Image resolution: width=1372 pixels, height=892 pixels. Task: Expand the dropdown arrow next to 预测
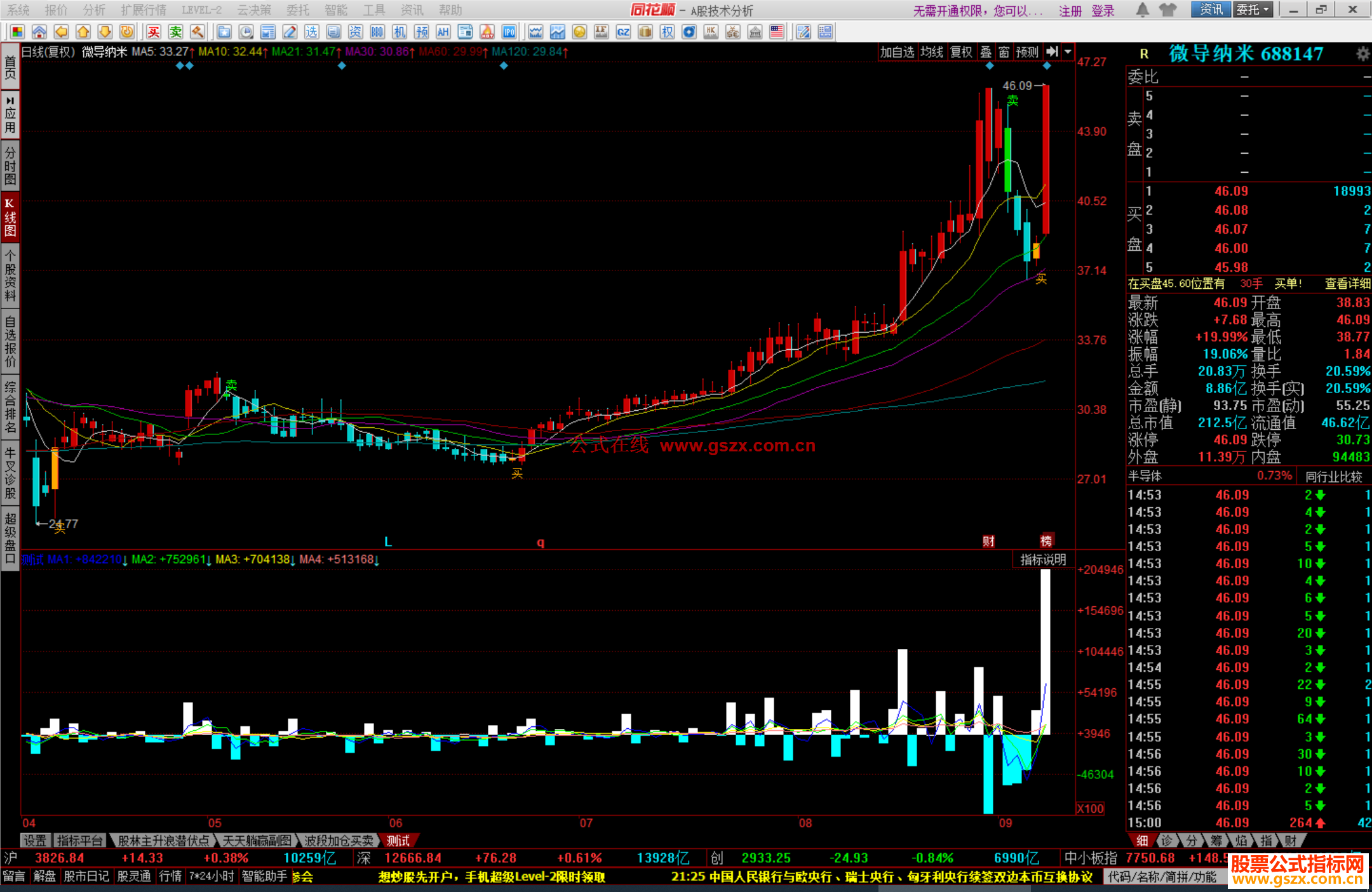1068,52
